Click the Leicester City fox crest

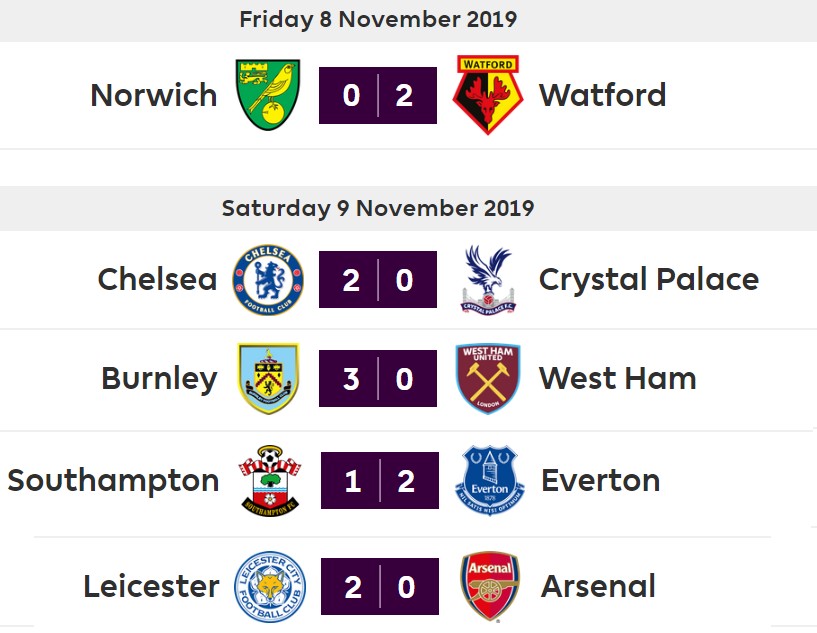(270, 587)
